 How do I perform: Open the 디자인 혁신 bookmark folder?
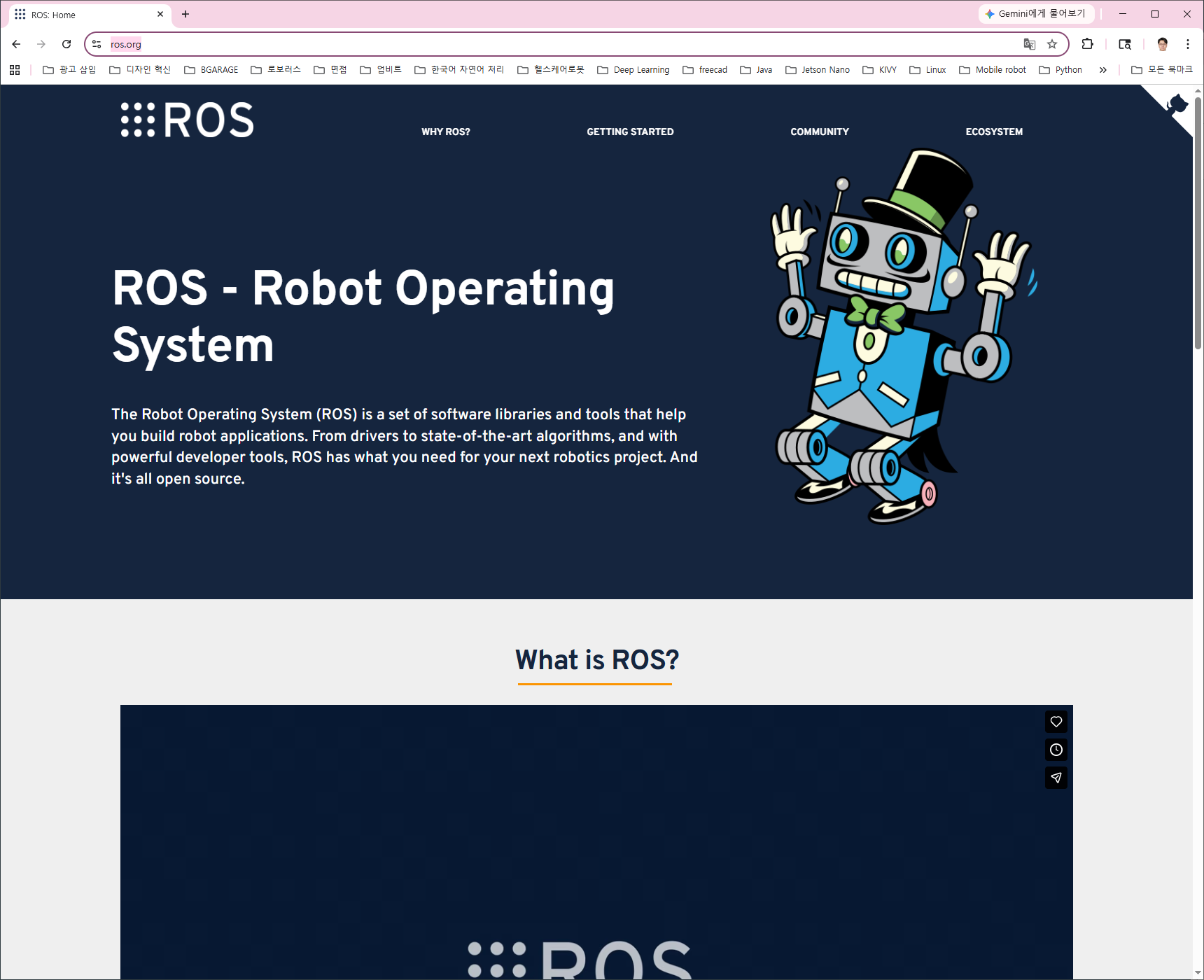(140, 70)
